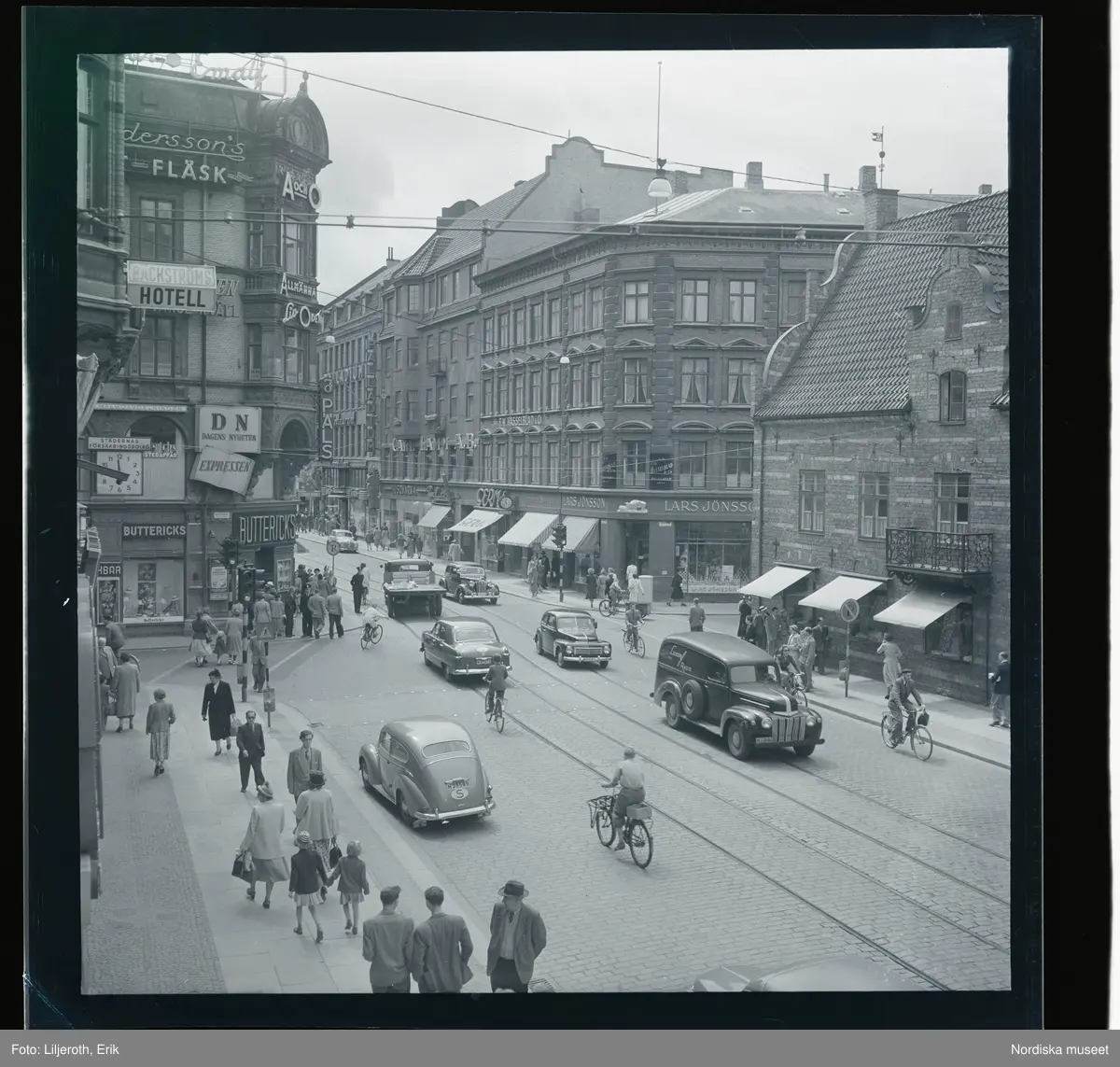Click the cyclist riding the cargo bicycle
1120x1067 pixels.
coord(623,804)
